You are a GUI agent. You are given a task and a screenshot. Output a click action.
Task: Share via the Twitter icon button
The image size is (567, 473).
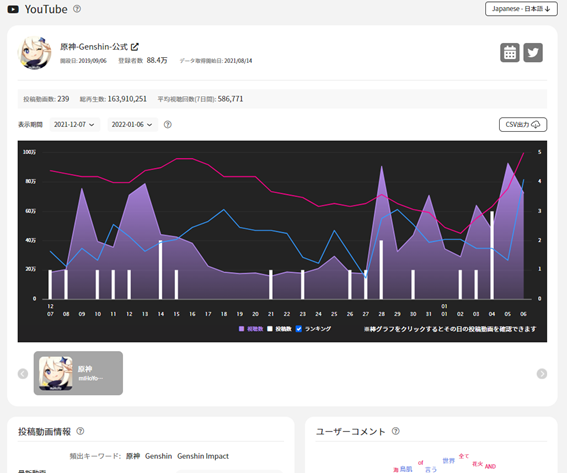point(533,53)
